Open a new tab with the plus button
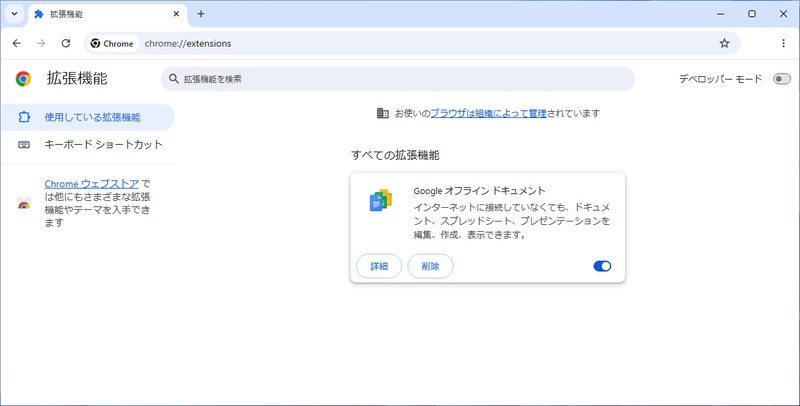 (x=201, y=14)
